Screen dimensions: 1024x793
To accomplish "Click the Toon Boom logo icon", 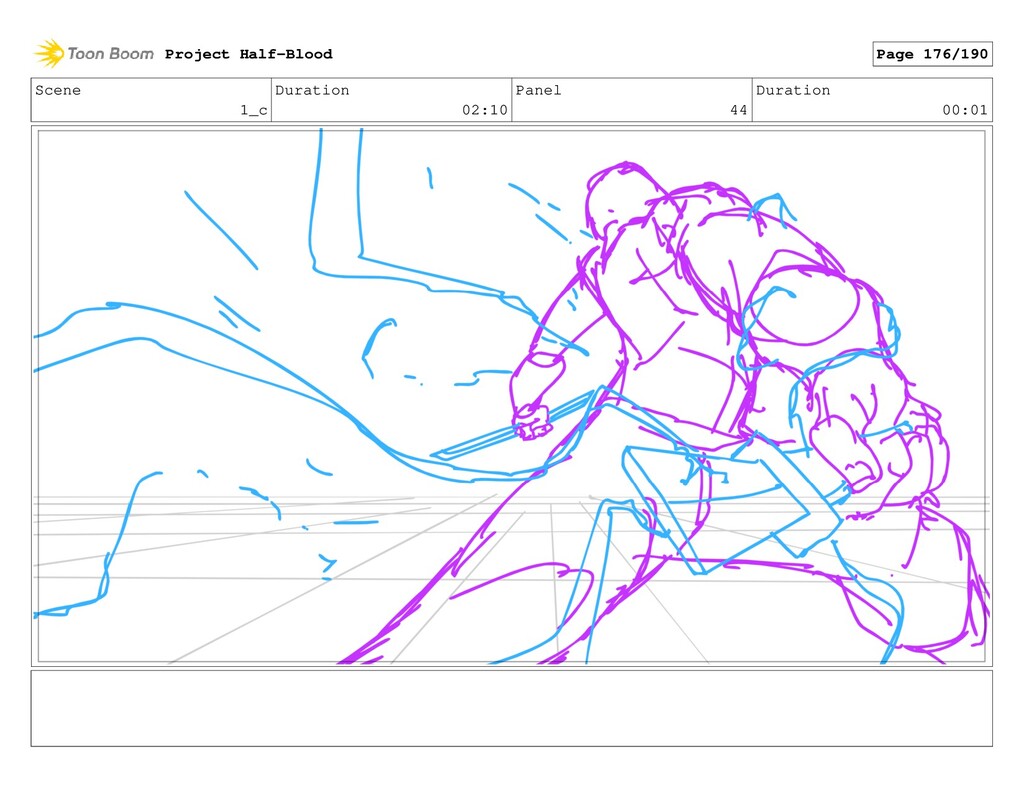I will 49,53.
